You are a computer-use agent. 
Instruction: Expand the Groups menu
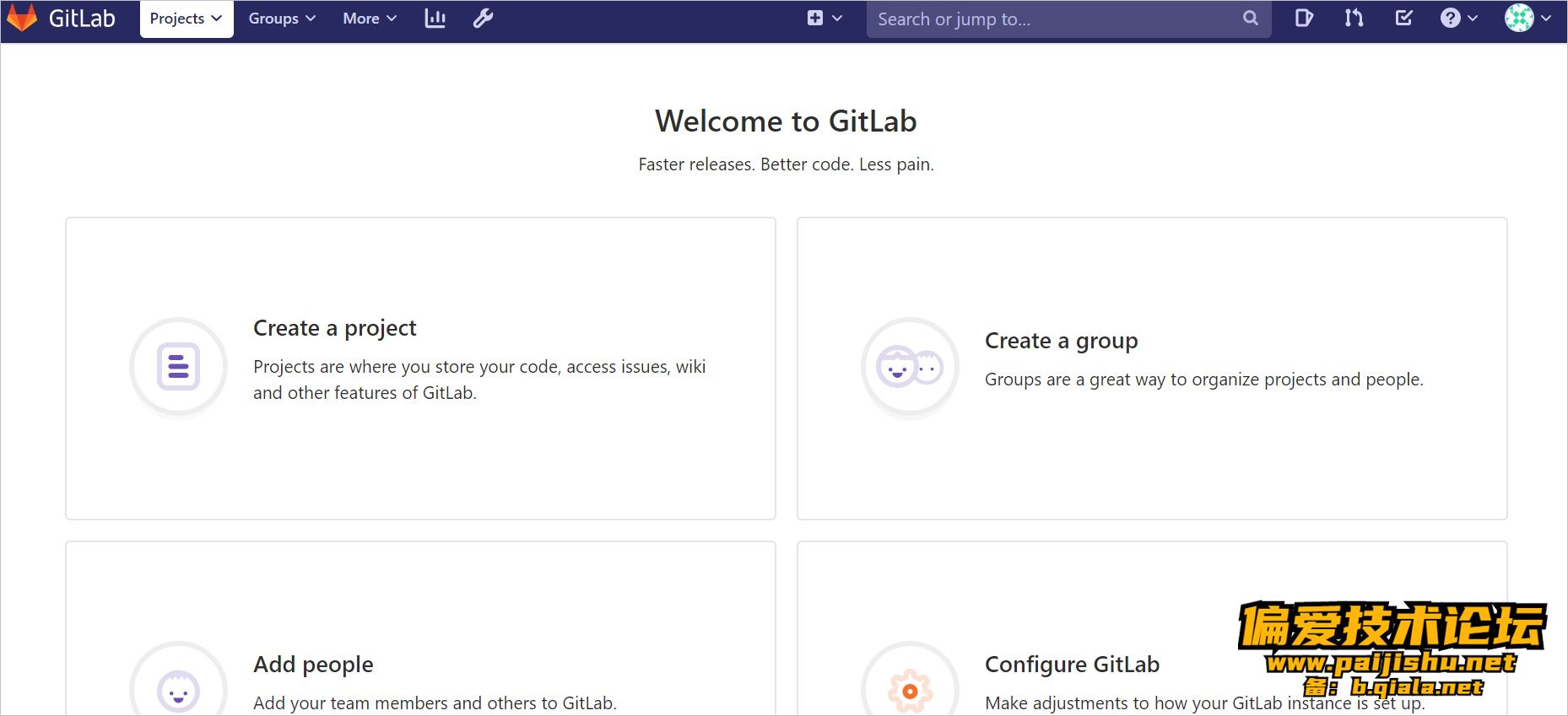click(x=282, y=19)
